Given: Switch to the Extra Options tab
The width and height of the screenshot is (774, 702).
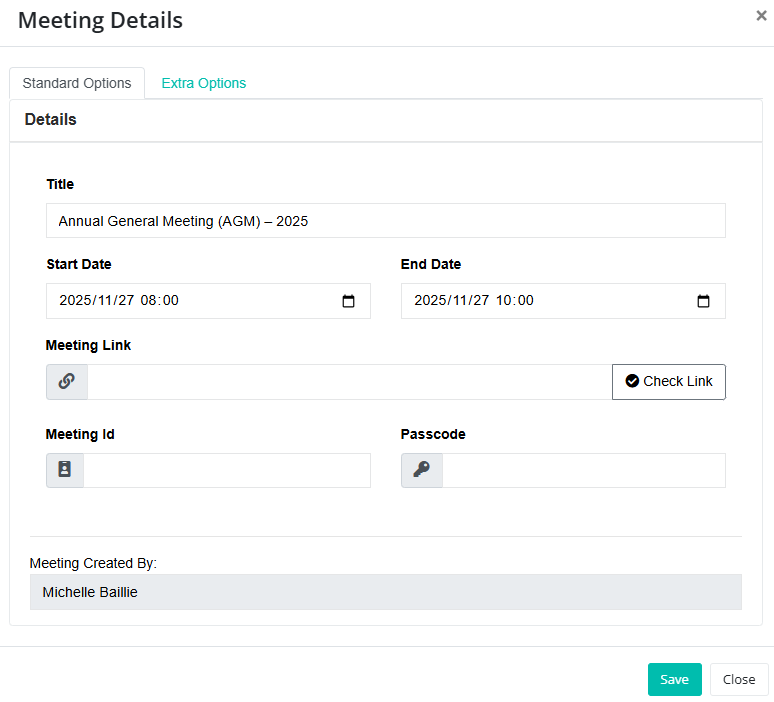Looking at the screenshot, I should (x=203, y=83).
